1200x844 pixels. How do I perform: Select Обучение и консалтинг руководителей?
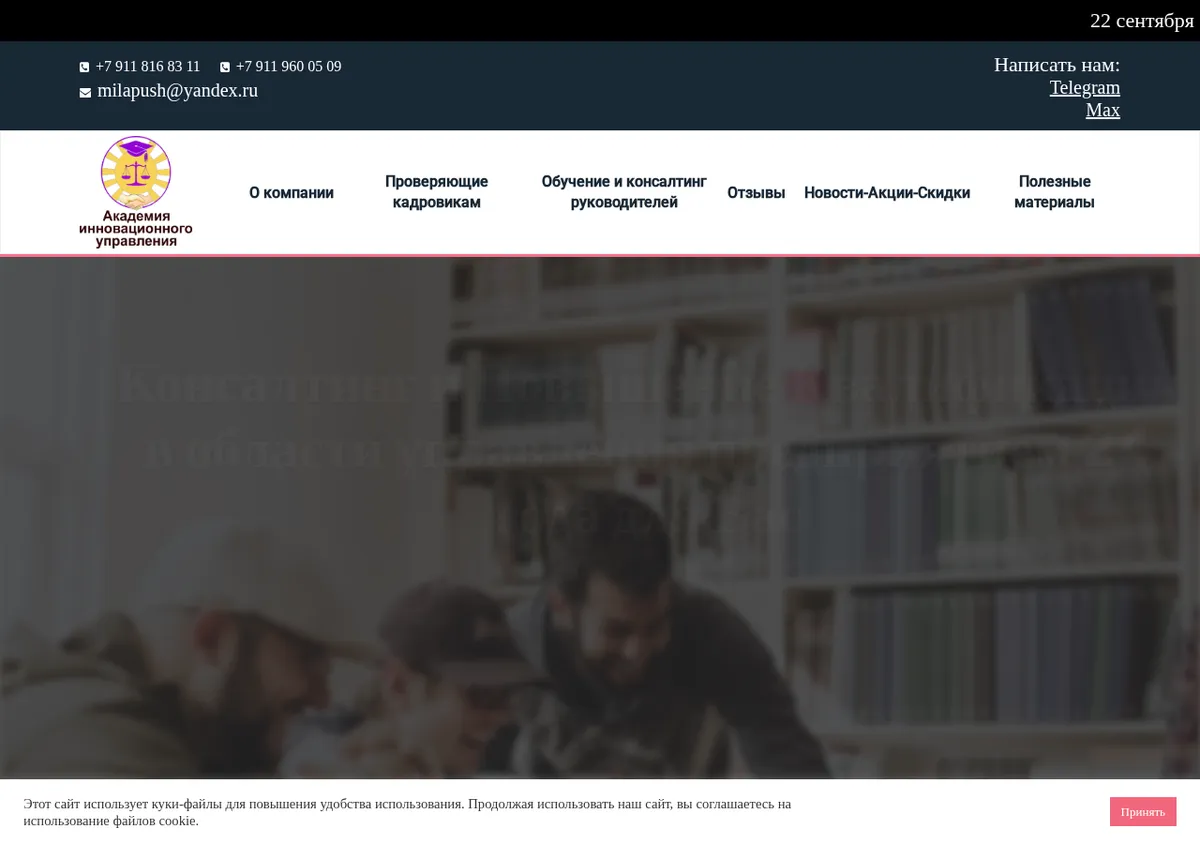(x=624, y=192)
